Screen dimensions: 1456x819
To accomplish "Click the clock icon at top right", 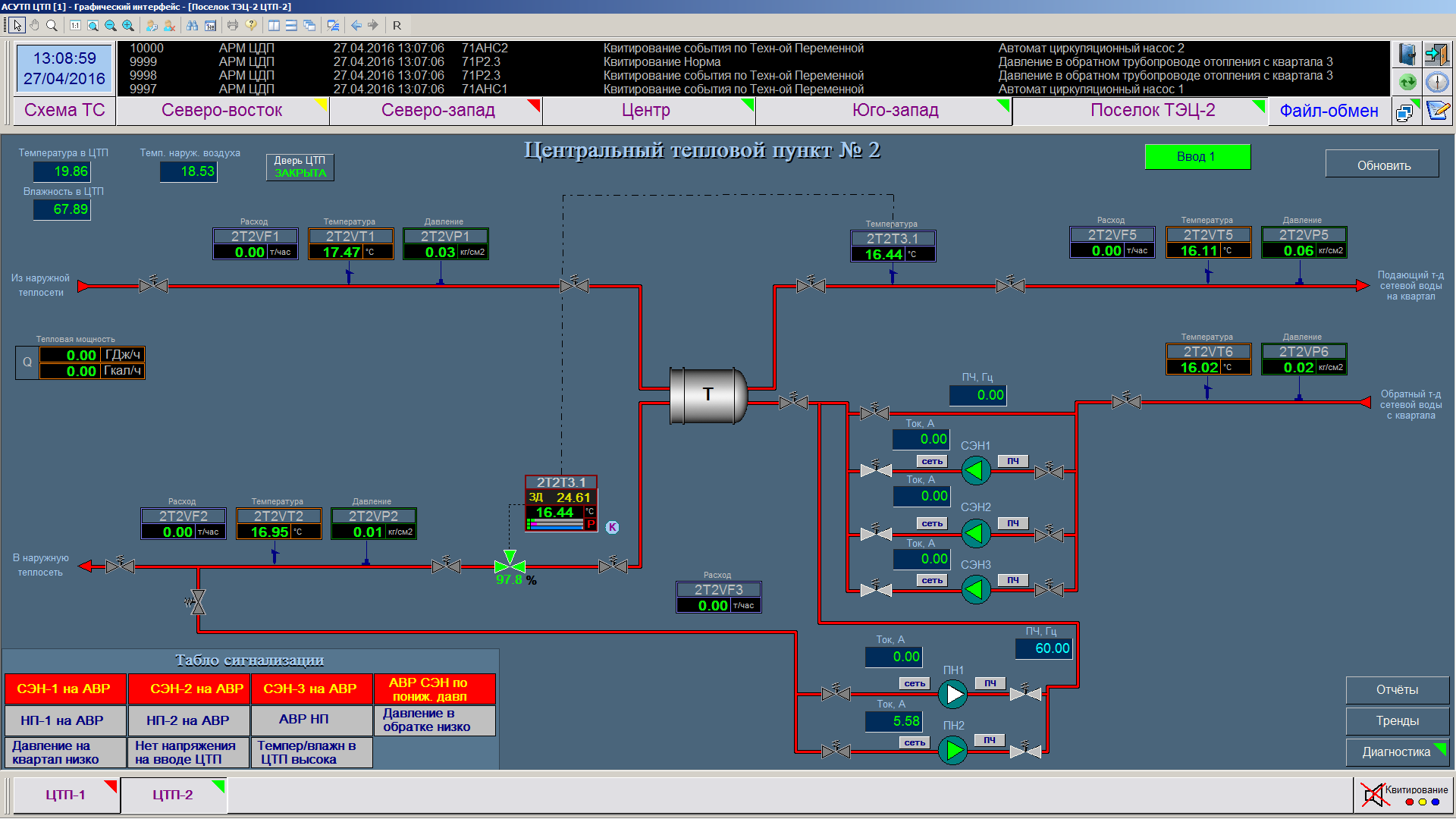I will 1436,82.
